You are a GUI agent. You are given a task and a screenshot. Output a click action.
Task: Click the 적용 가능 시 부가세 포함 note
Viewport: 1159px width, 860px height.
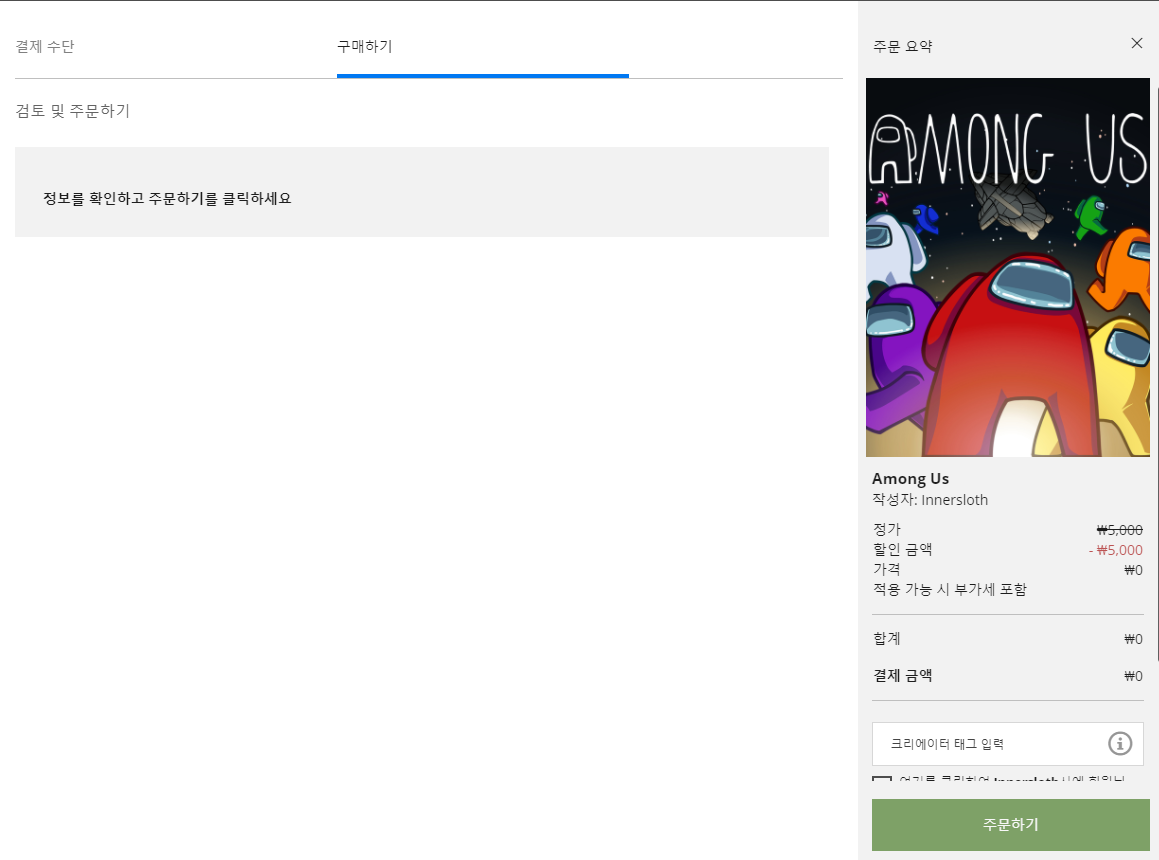click(x=949, y=589)
